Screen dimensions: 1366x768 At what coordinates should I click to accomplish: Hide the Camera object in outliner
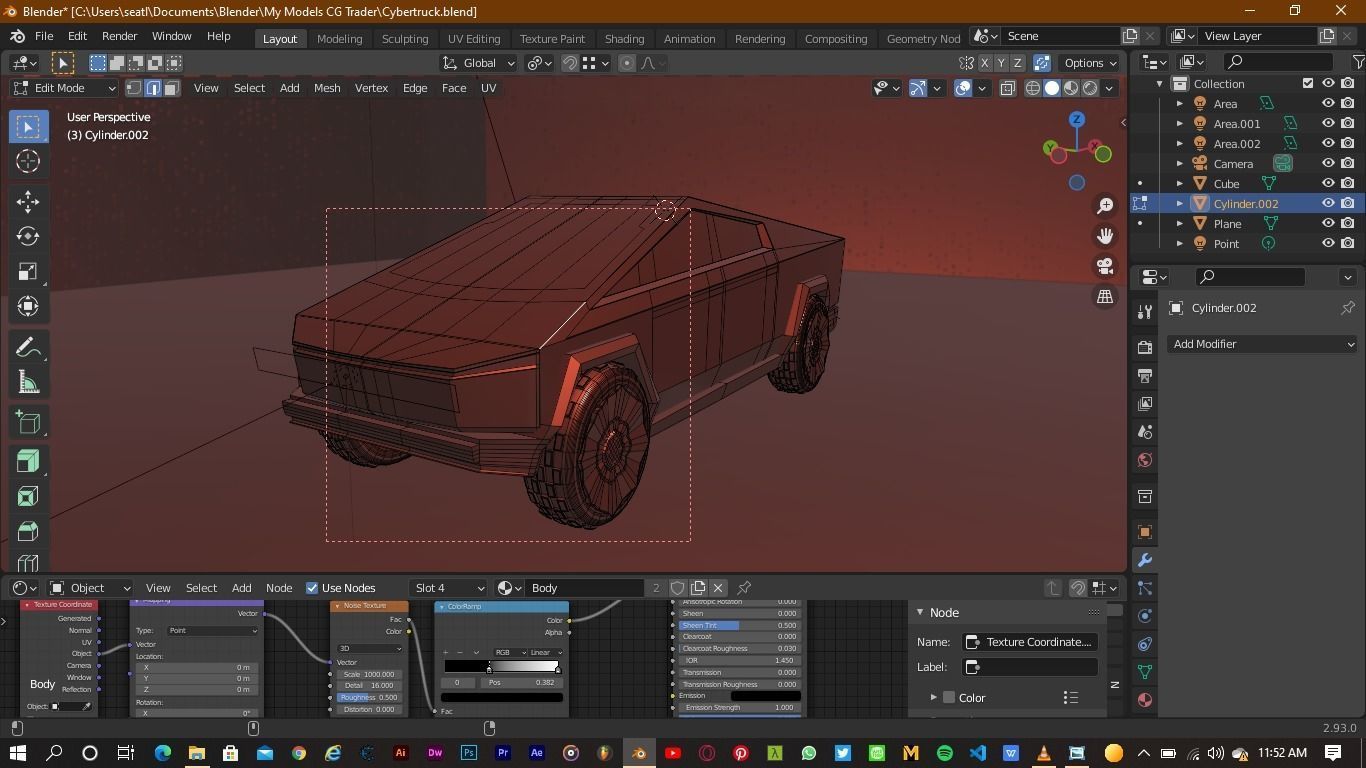(1328, 164)
